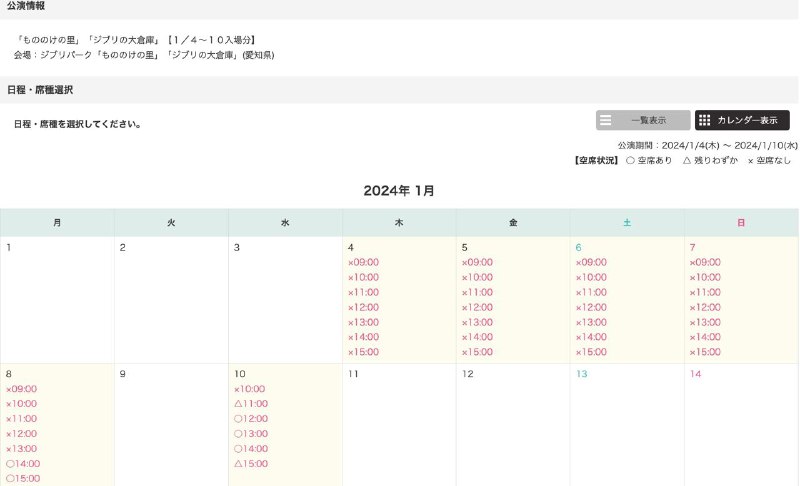Click the list icon in 一覧表示 button
Image resolution: width=800 pixels, height=486 pixels.
[606, 120]
